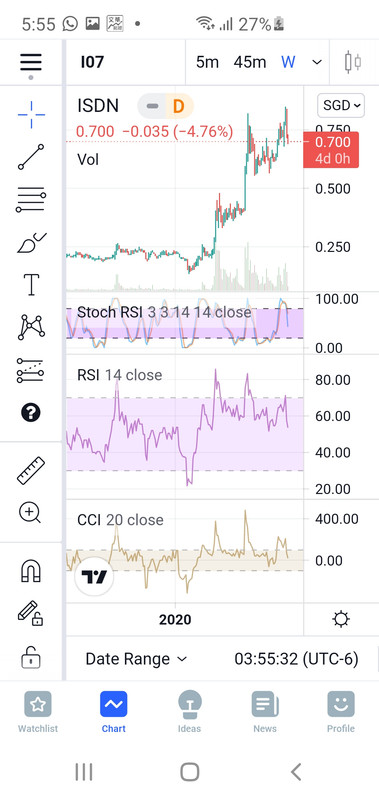
Task: Activate the zoom-in magnifier tool
Action: [x=30, y=512]
